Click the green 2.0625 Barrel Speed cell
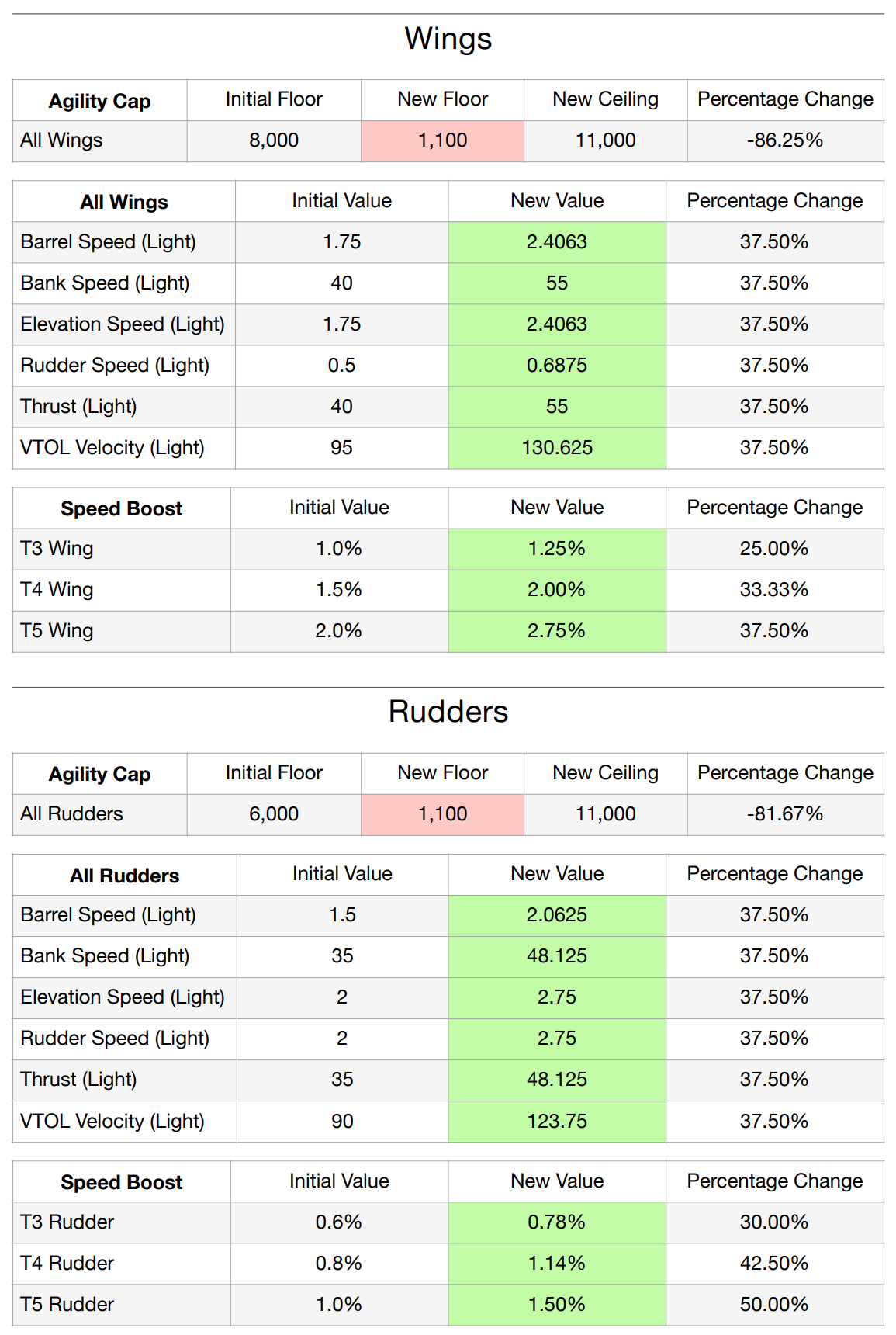The image size is (896, 1335). pyautogui.click(x=556, y=915)
